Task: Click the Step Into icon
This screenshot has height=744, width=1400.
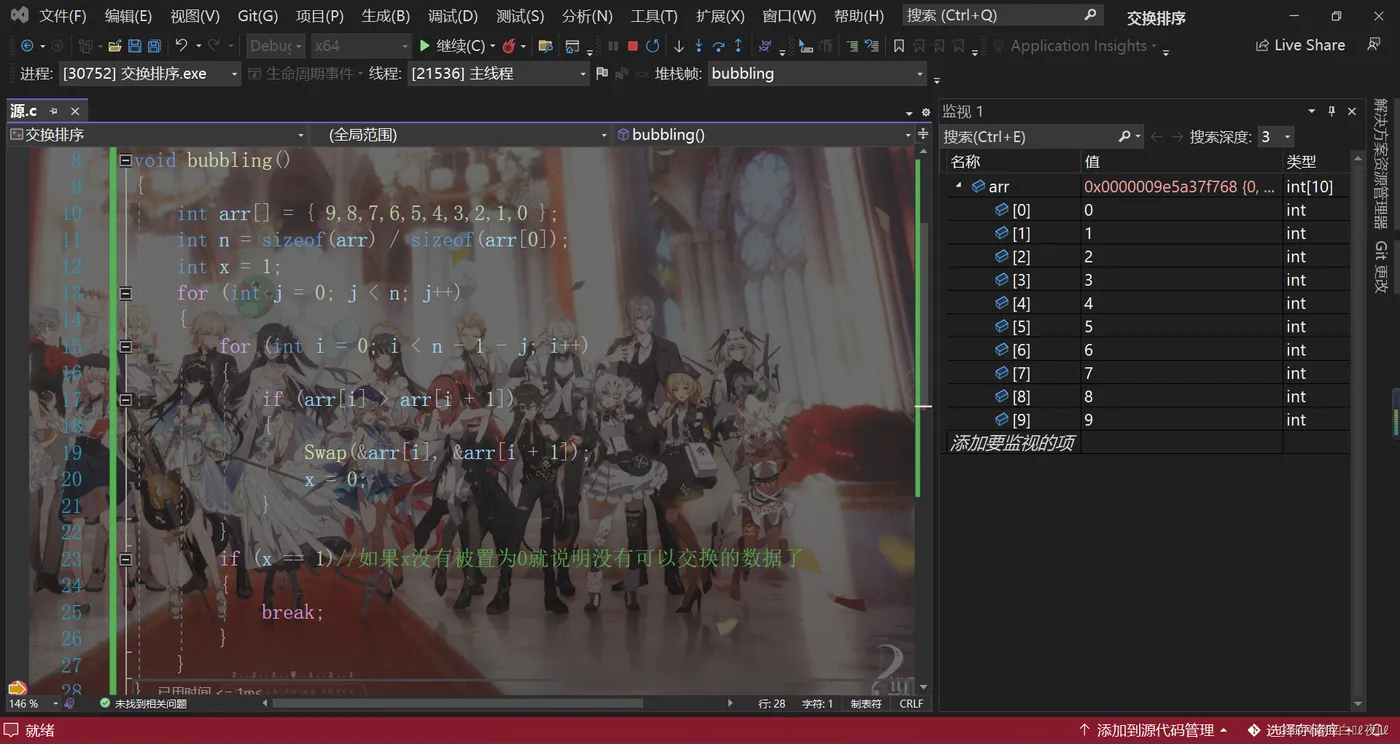Action: point(699,46)
